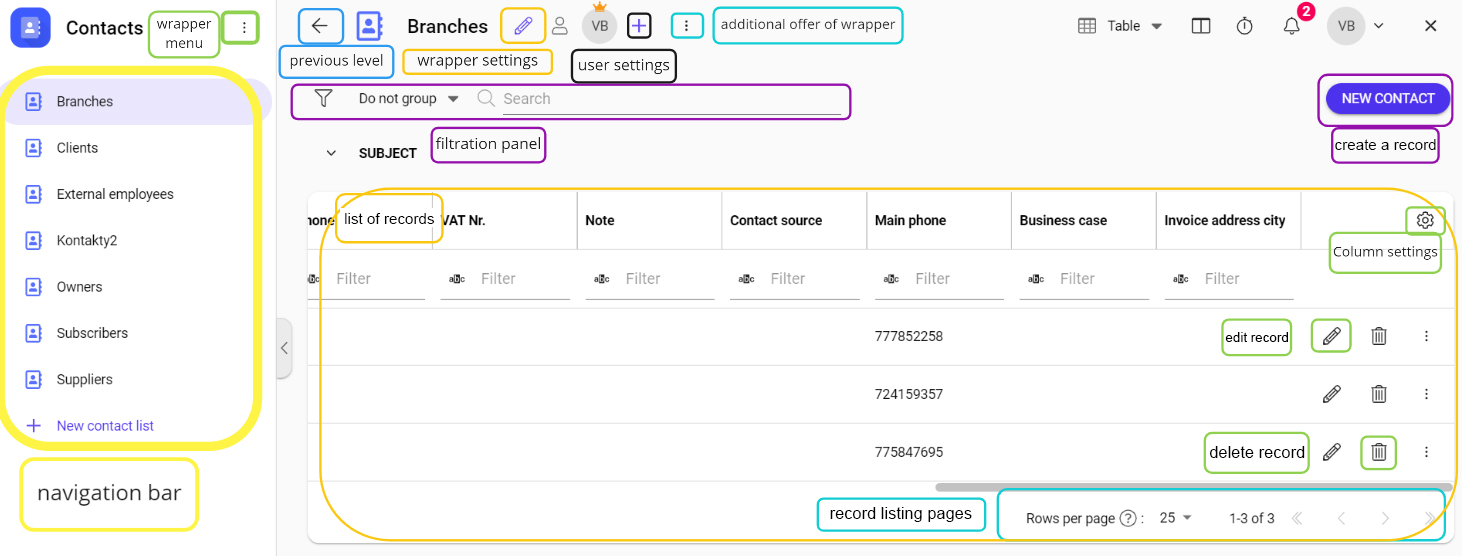Screen dimensions: 1462x556
Task: Go back with the previous level arrow
Action: tap(320, 26)
